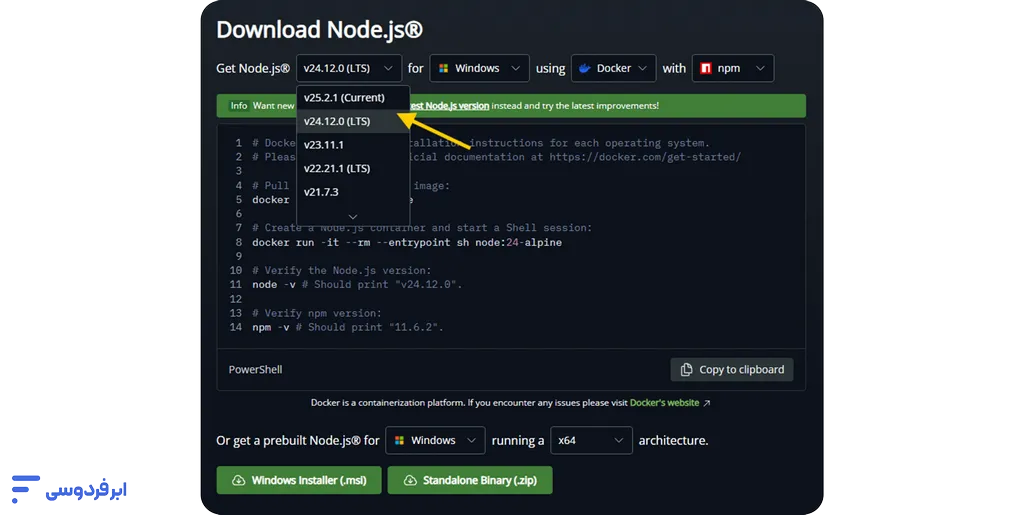Screen dimensions: 1024x515
Task: Click the PowerShell label below the code
Action: 255,369
